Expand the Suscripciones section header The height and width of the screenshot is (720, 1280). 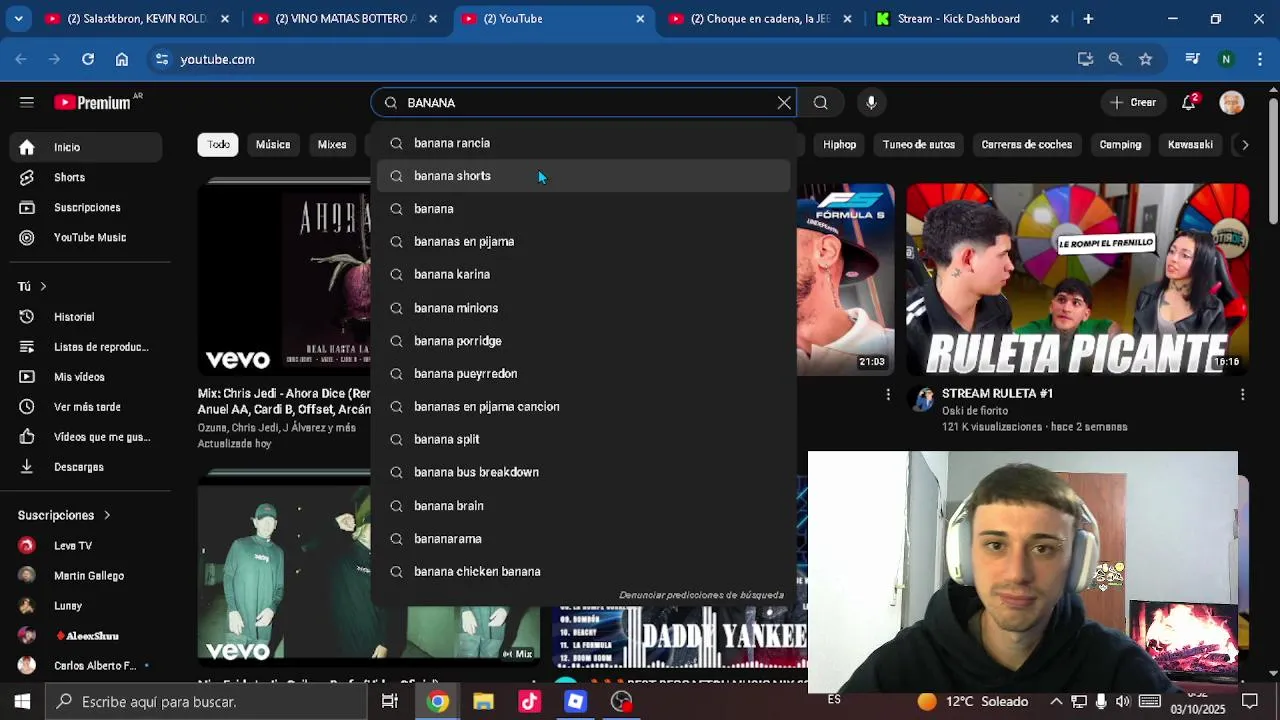pos(64,515)
